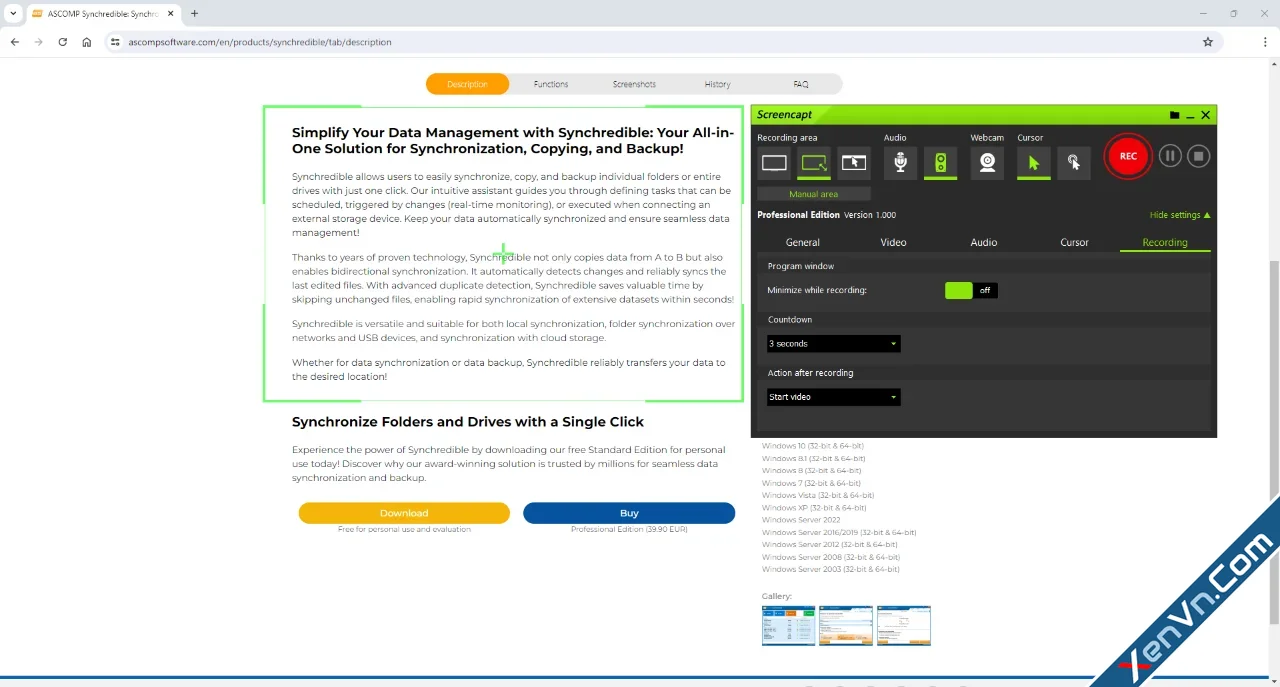Close the ASCOMP Synchredible browser tab
1280x687 pixels.
coord(171,13)
